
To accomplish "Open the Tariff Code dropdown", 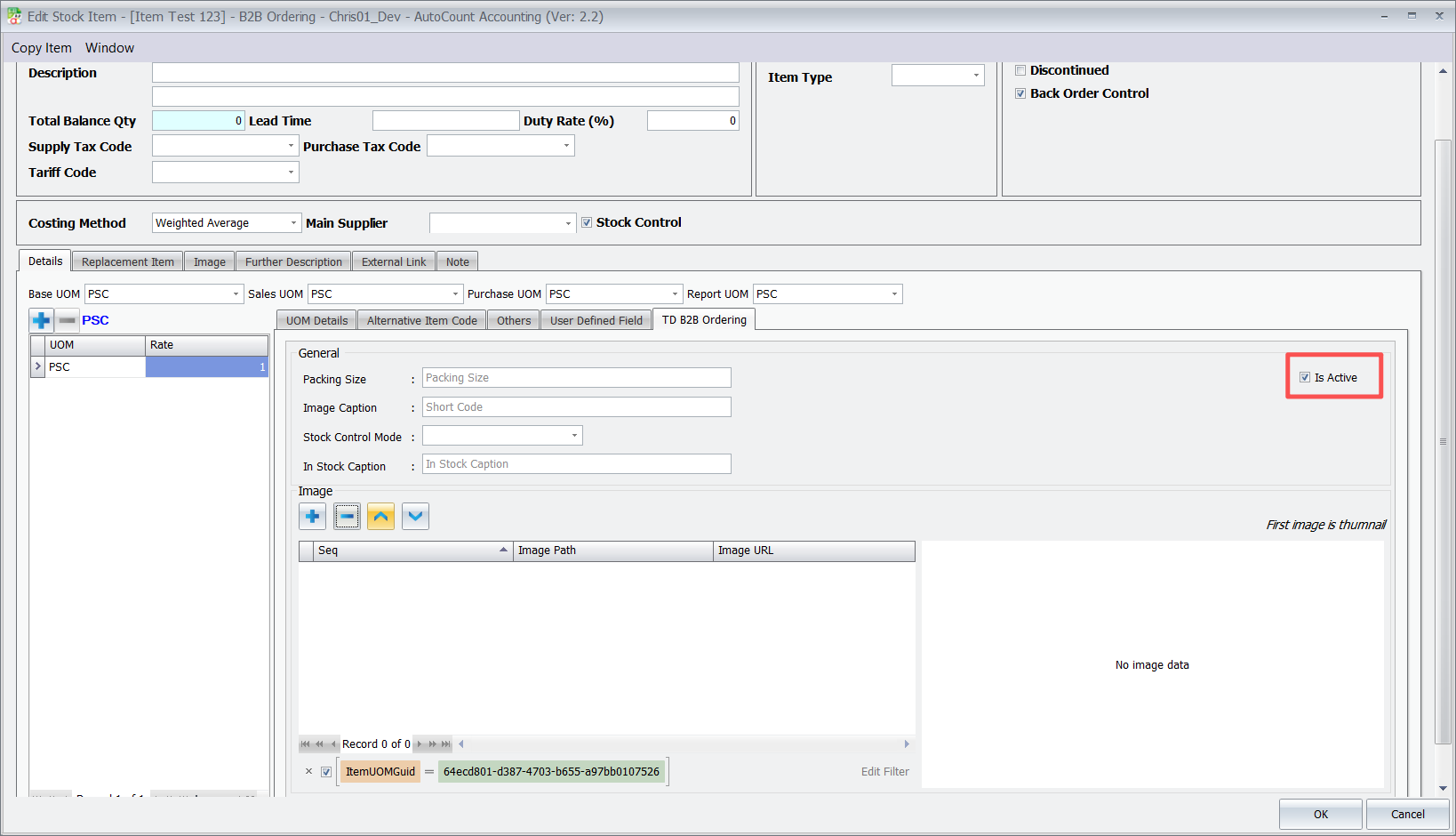I will tap(291, 172).
